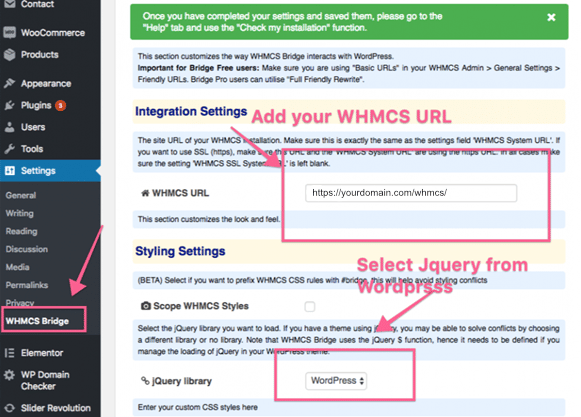581x417 pixels.
Task: Click the WP Domain Checker gear icon
Action: tap(10, 375)
